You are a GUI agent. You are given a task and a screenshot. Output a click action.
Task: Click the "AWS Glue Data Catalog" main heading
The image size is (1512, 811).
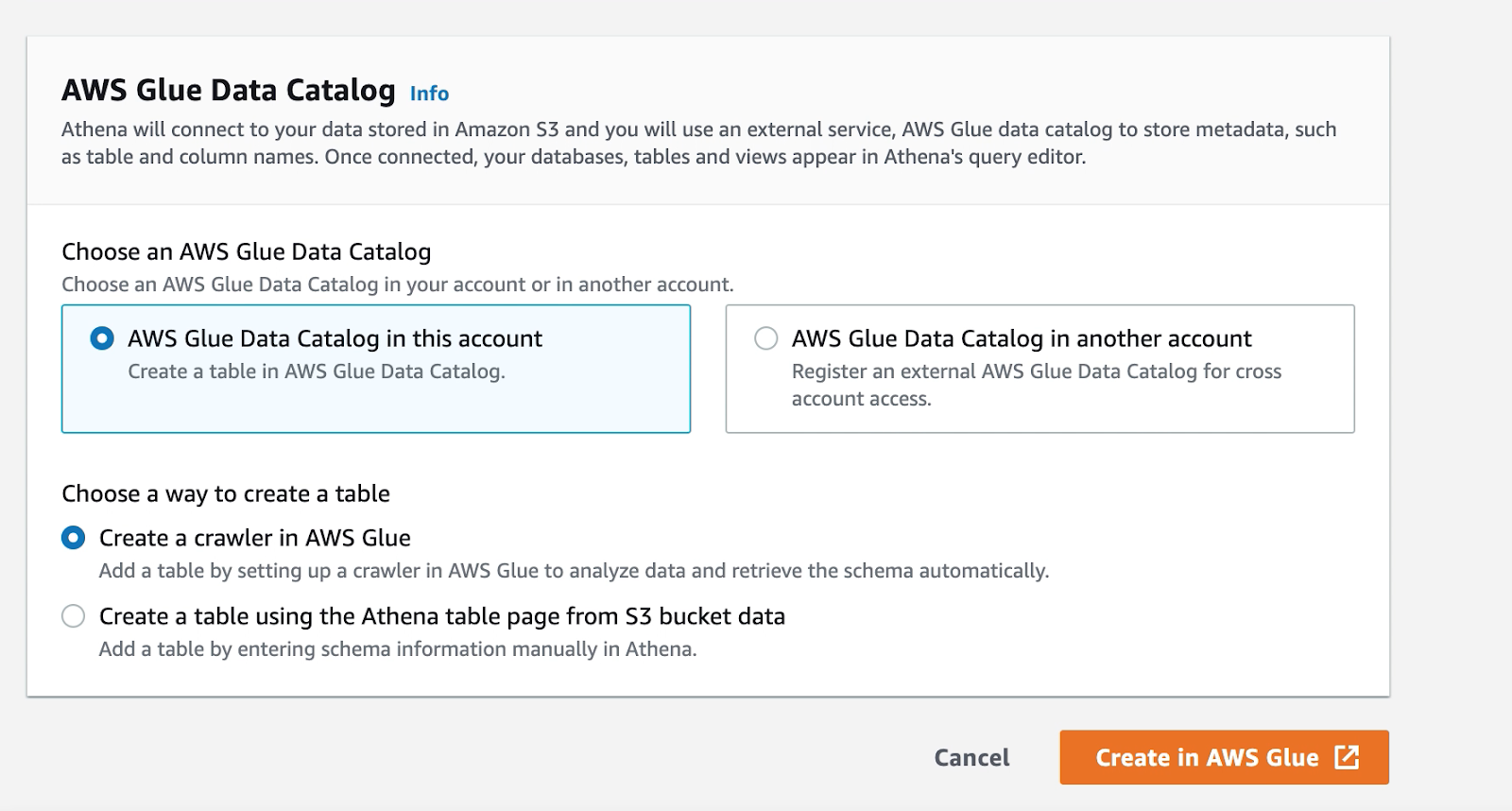[228, 90]
